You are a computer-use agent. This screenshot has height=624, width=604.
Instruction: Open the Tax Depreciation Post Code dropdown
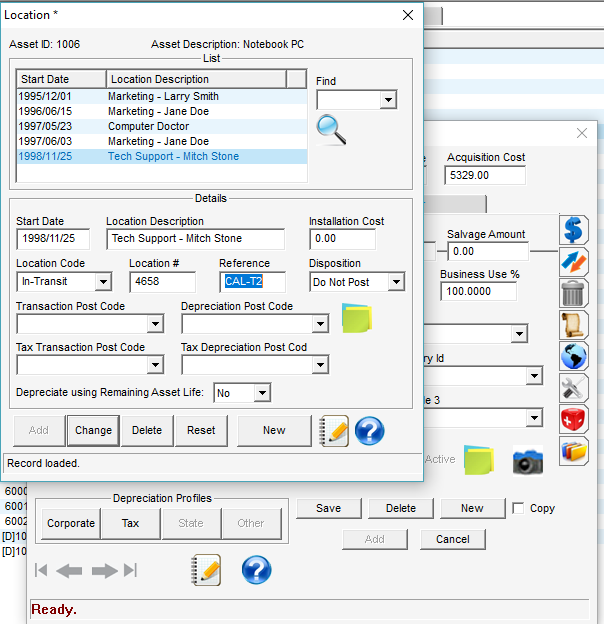[320, 365]
